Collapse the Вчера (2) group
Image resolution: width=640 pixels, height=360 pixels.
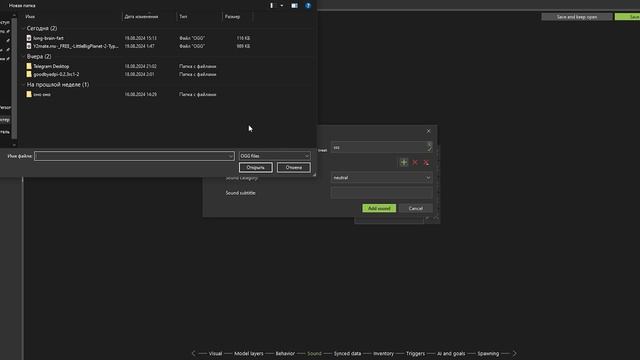pyautogui.click(x=39, y=56)
